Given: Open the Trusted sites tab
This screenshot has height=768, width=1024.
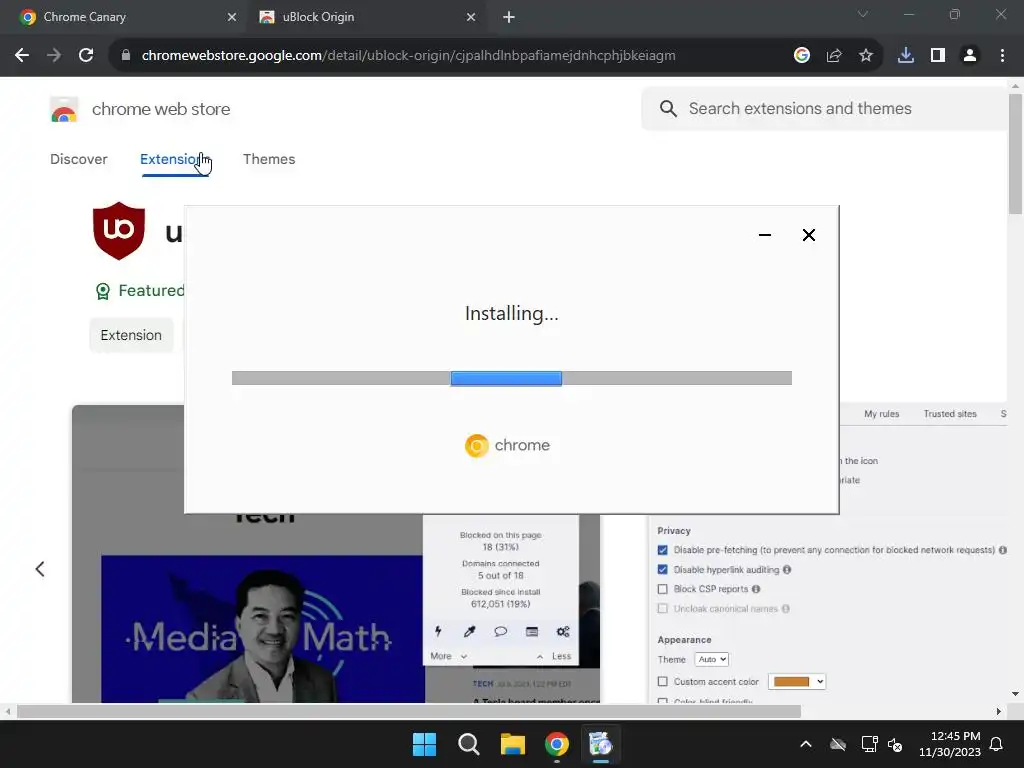Looking at the screenshot, I should 950,413.
